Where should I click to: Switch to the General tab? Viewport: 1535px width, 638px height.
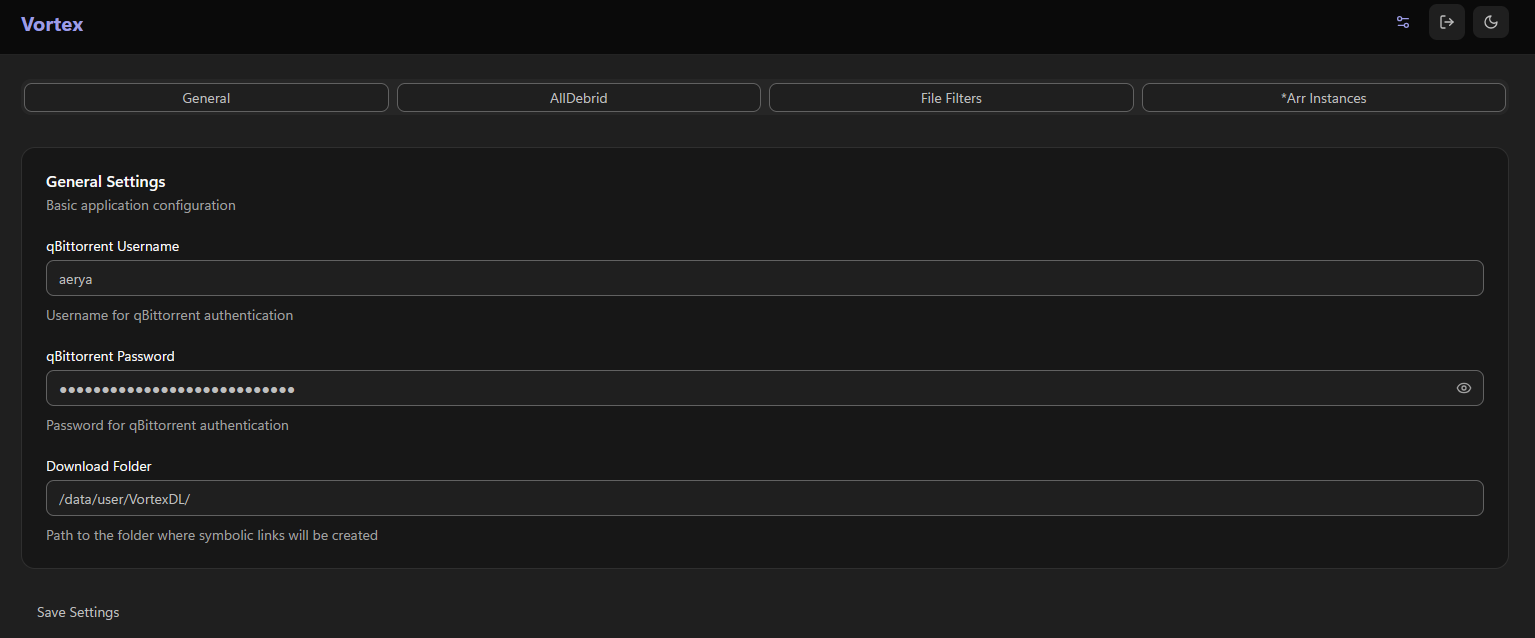[x=206, y=98]
